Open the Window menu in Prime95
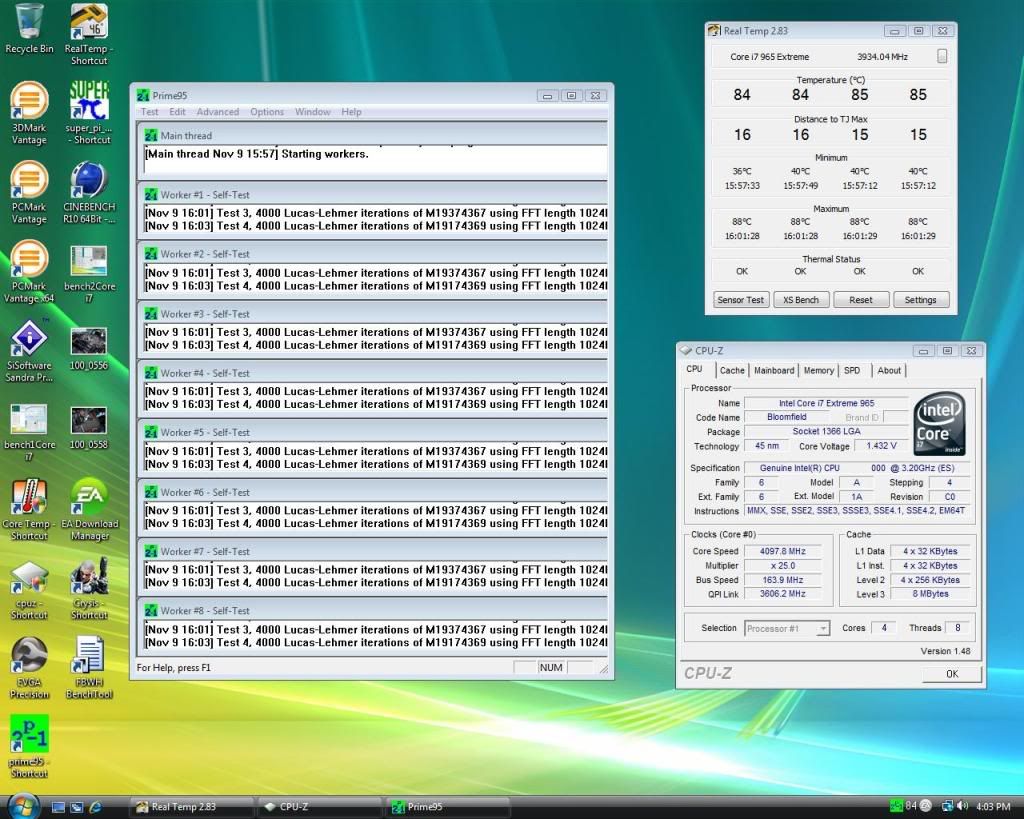The image size is (1024, 819). 313,112
